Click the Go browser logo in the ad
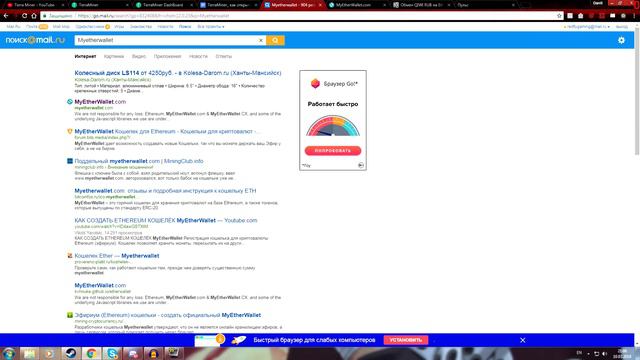 315,83
